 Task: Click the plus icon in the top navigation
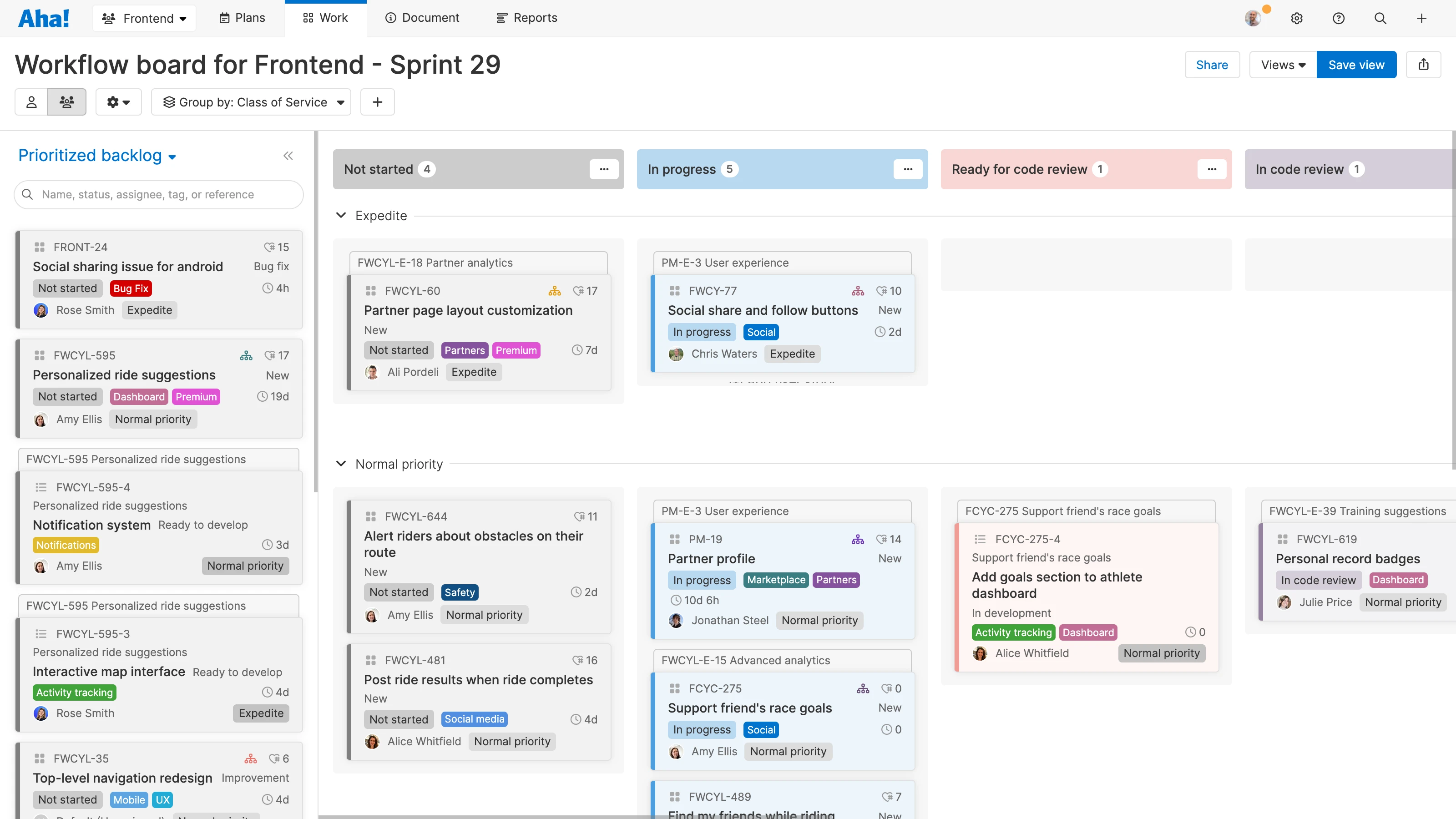pos(1422,18)
